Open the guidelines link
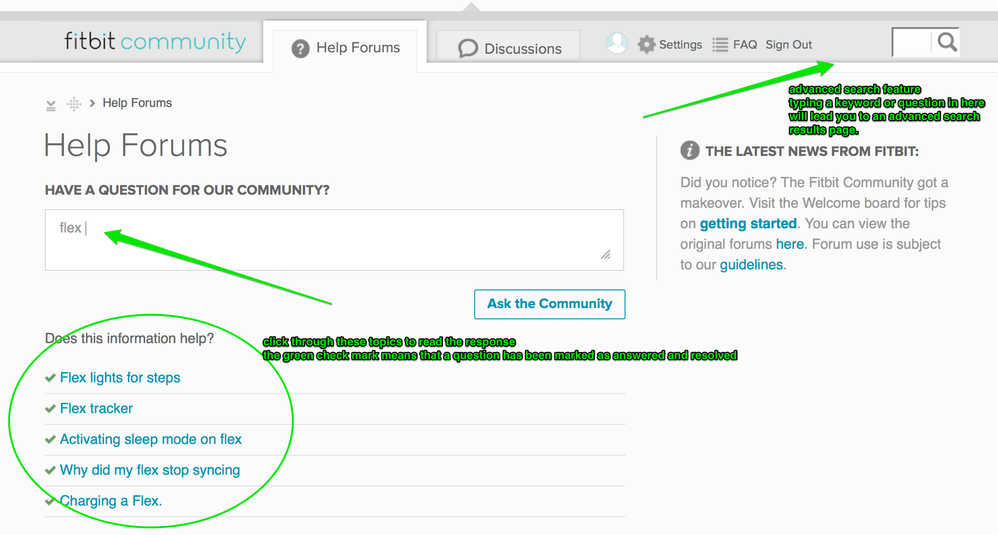Image resolution: width=998 pixels, height=535 pixels. point(751,265)
